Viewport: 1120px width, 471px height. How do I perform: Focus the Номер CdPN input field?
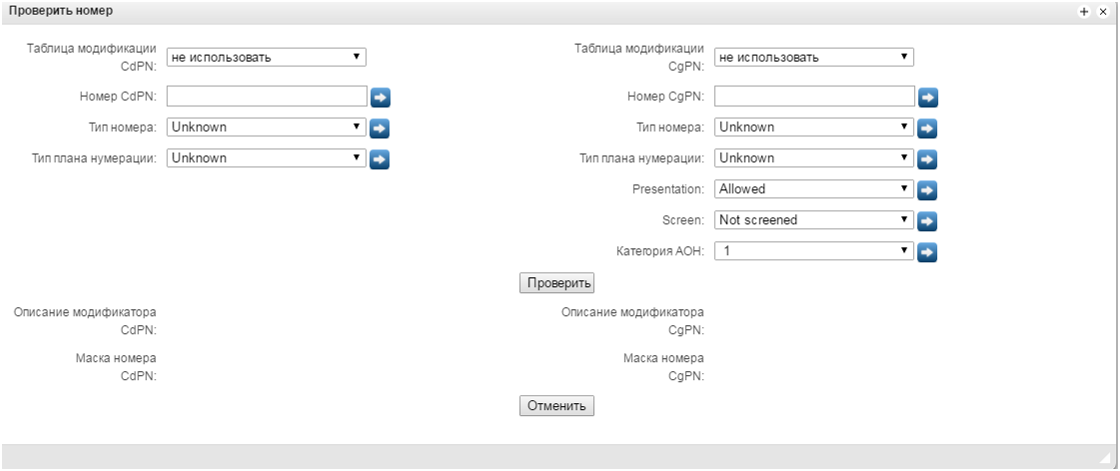coord(267,96)
